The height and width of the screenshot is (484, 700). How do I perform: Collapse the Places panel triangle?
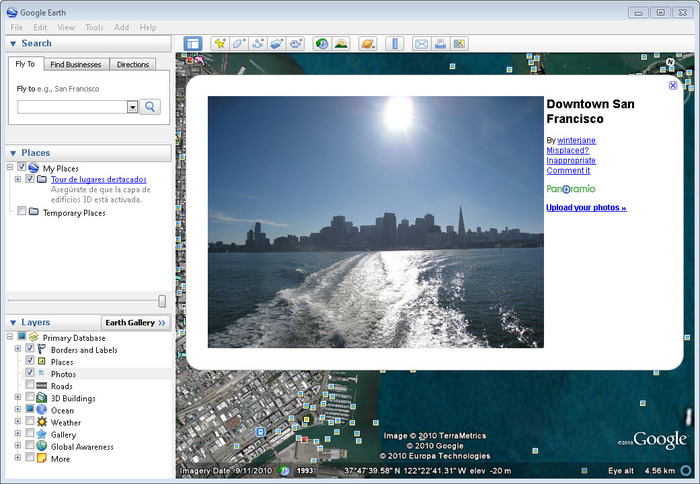[x=13, y=153]
